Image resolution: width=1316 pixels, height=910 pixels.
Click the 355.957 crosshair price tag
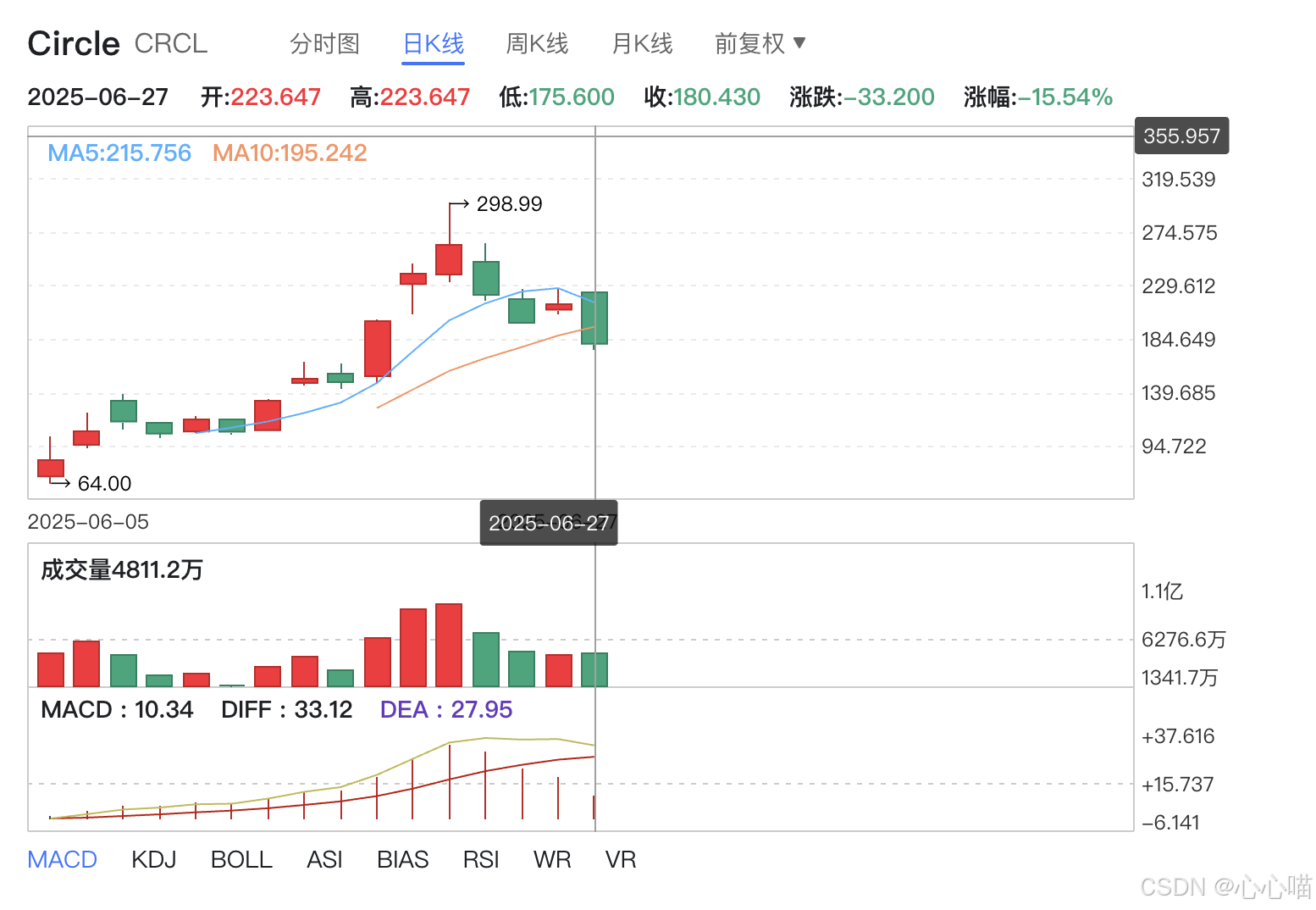(1181, 136)
